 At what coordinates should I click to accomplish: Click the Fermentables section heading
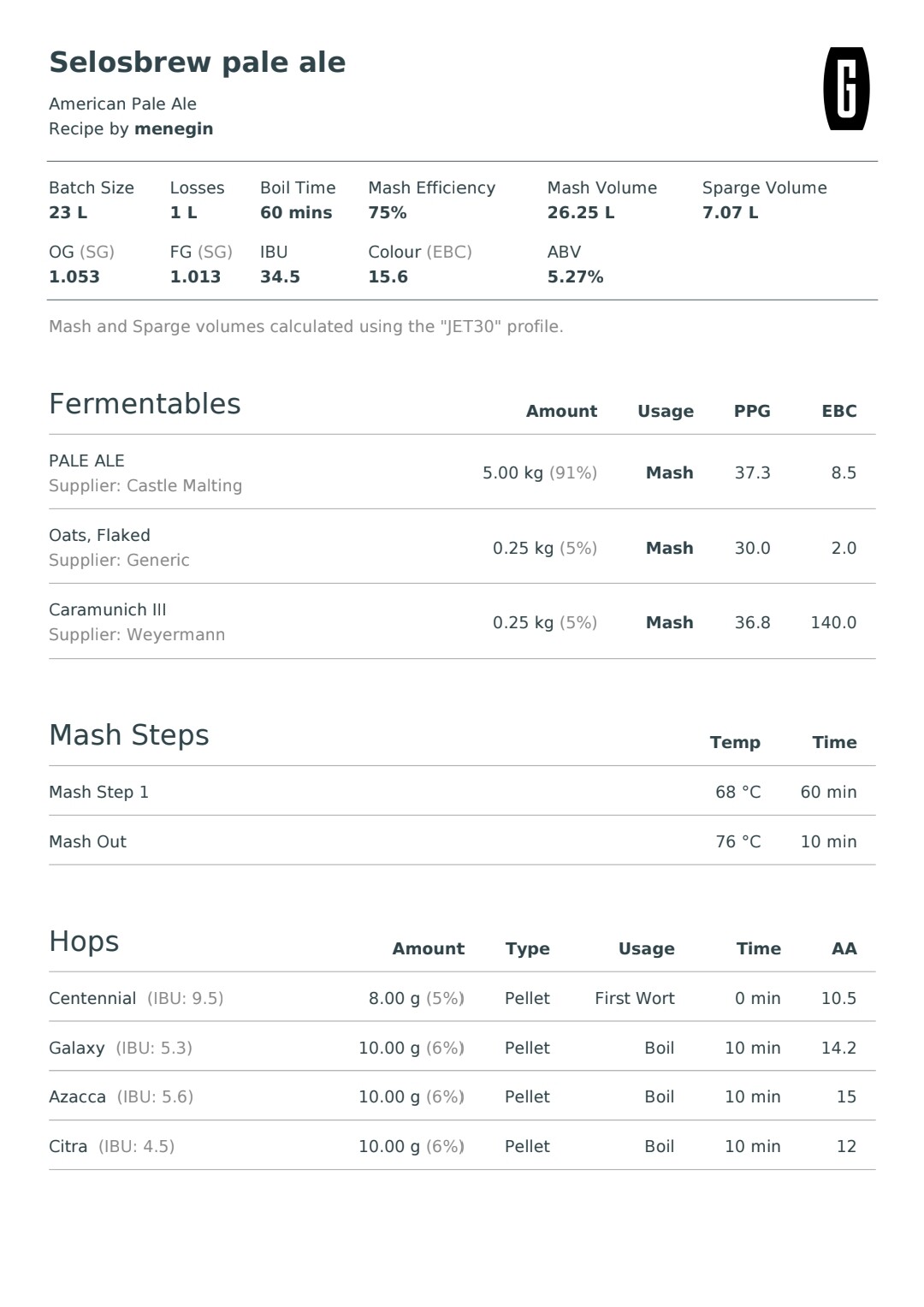coord(145,404)
